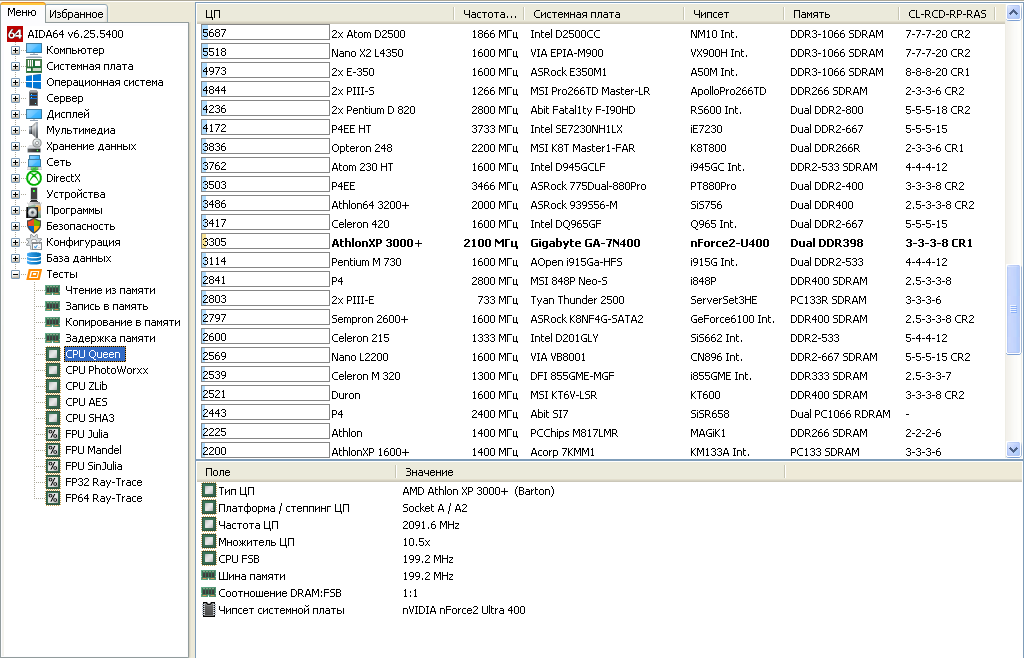This screenshot has height=658, width=1024.
Task: Click the Системная плата motherboard icon
Action: coord(34,66)
